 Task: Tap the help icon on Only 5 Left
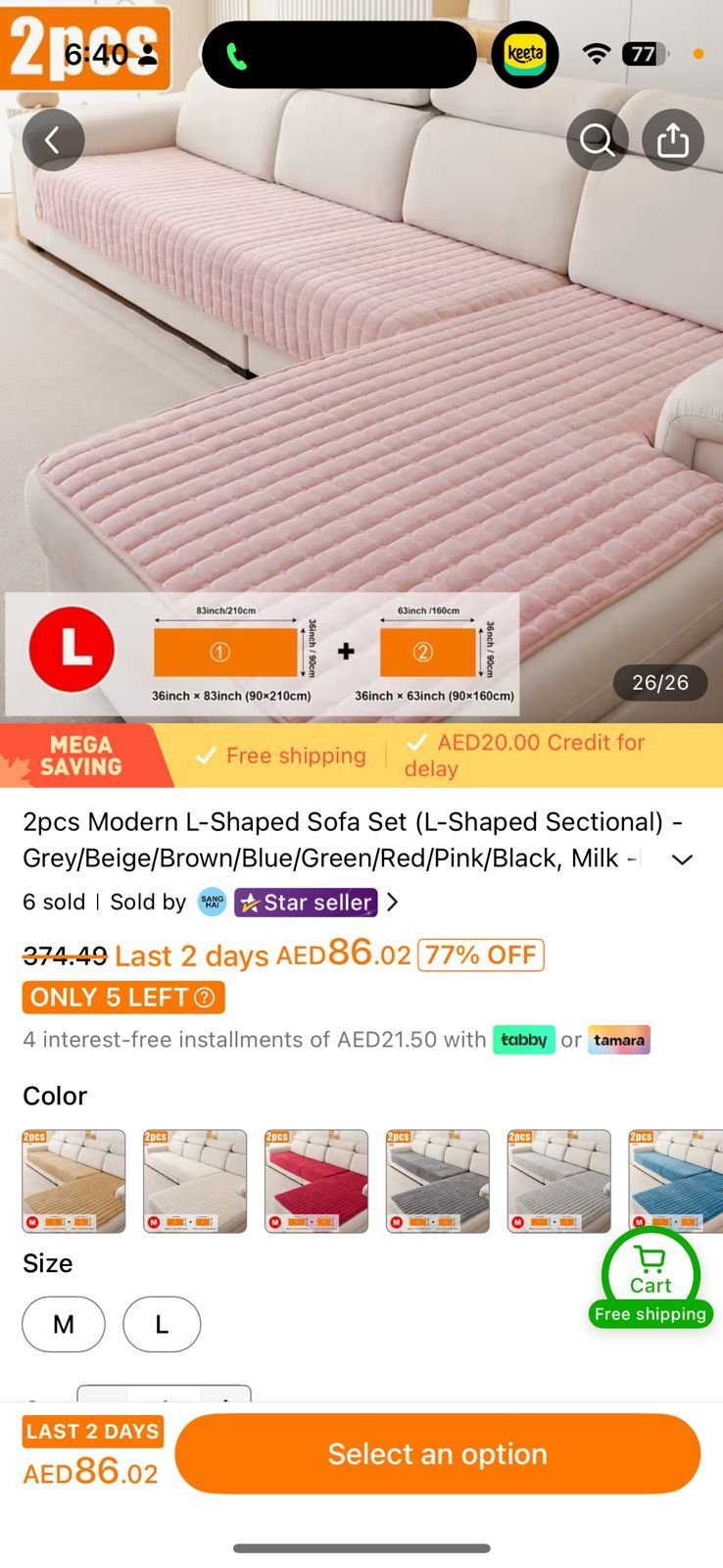click(x=205, y=998)
